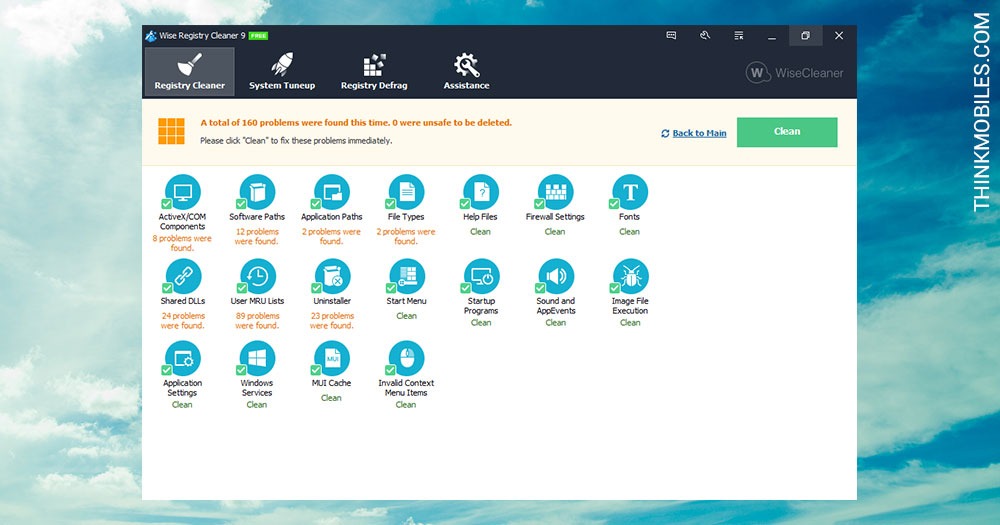Uncheck the Windows Services checkbox
This screenshot has width=1000, height=525.
click(x=241, y=370)
